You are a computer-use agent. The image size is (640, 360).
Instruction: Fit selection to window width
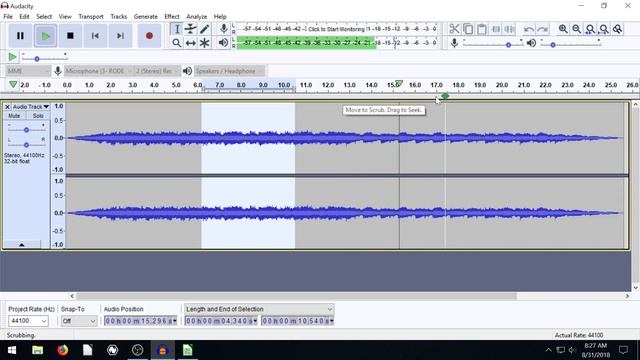point(590,29)
